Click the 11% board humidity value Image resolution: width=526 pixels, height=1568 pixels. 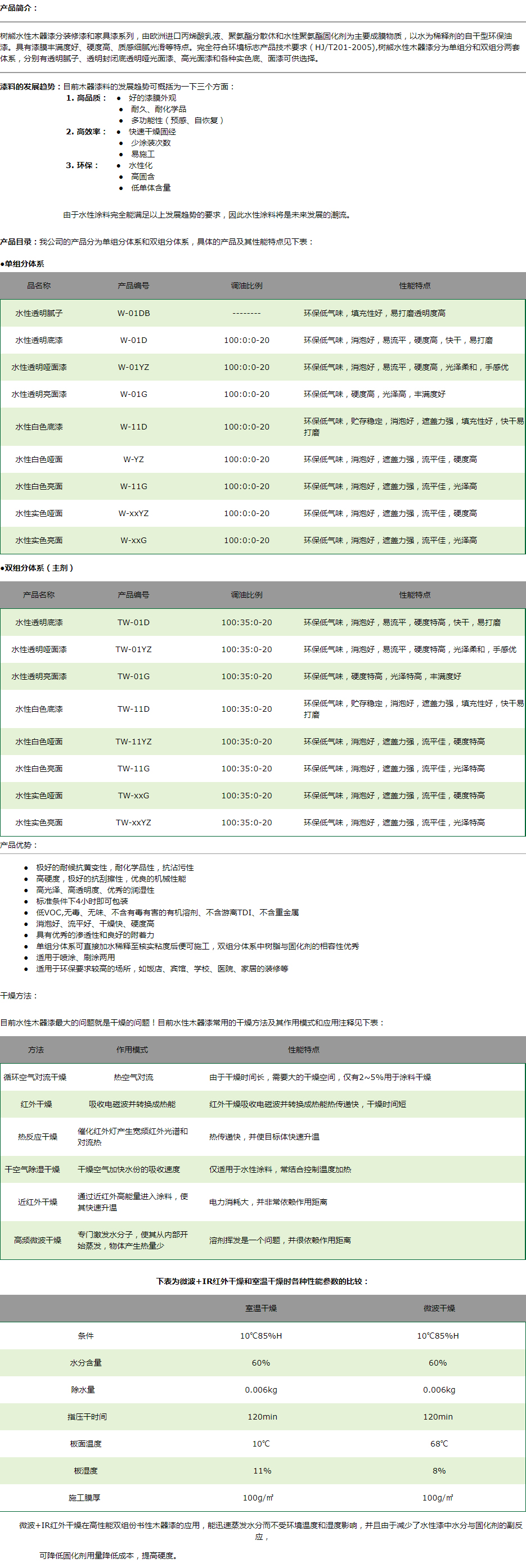pyautogui.click(x=262, y=1471)
